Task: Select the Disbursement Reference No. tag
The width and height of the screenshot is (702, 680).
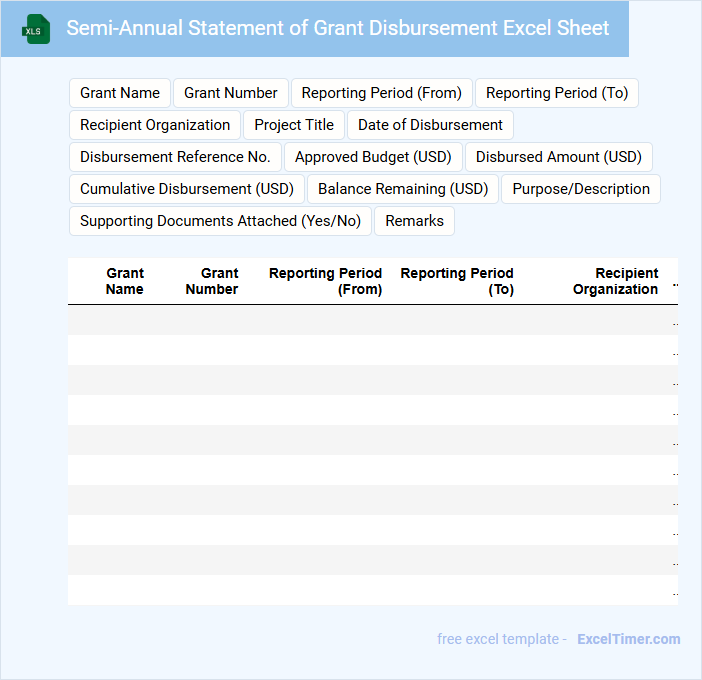Action: (175, 157)
